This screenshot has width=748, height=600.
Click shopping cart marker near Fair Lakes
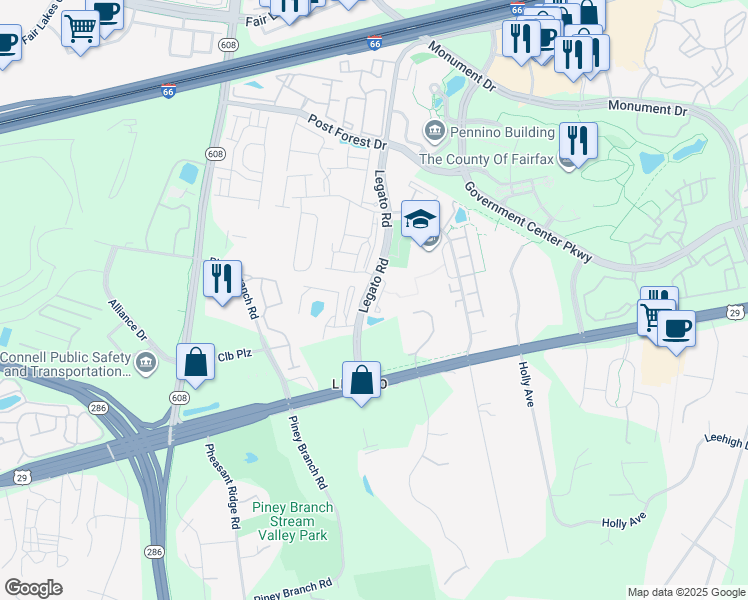pyautogui.click(x=81, y=30)
